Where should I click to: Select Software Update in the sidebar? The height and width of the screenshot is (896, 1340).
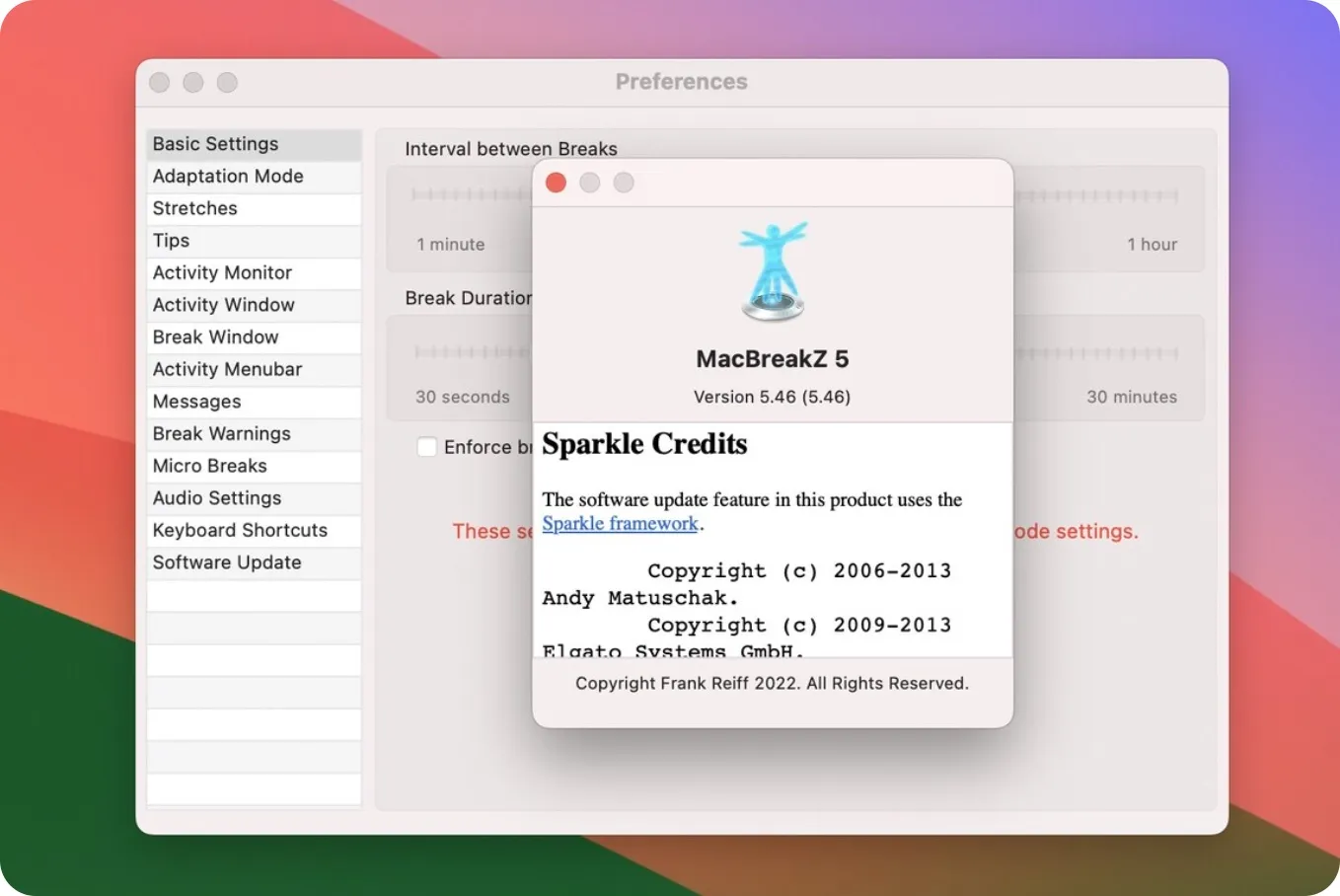pos(254,562)
